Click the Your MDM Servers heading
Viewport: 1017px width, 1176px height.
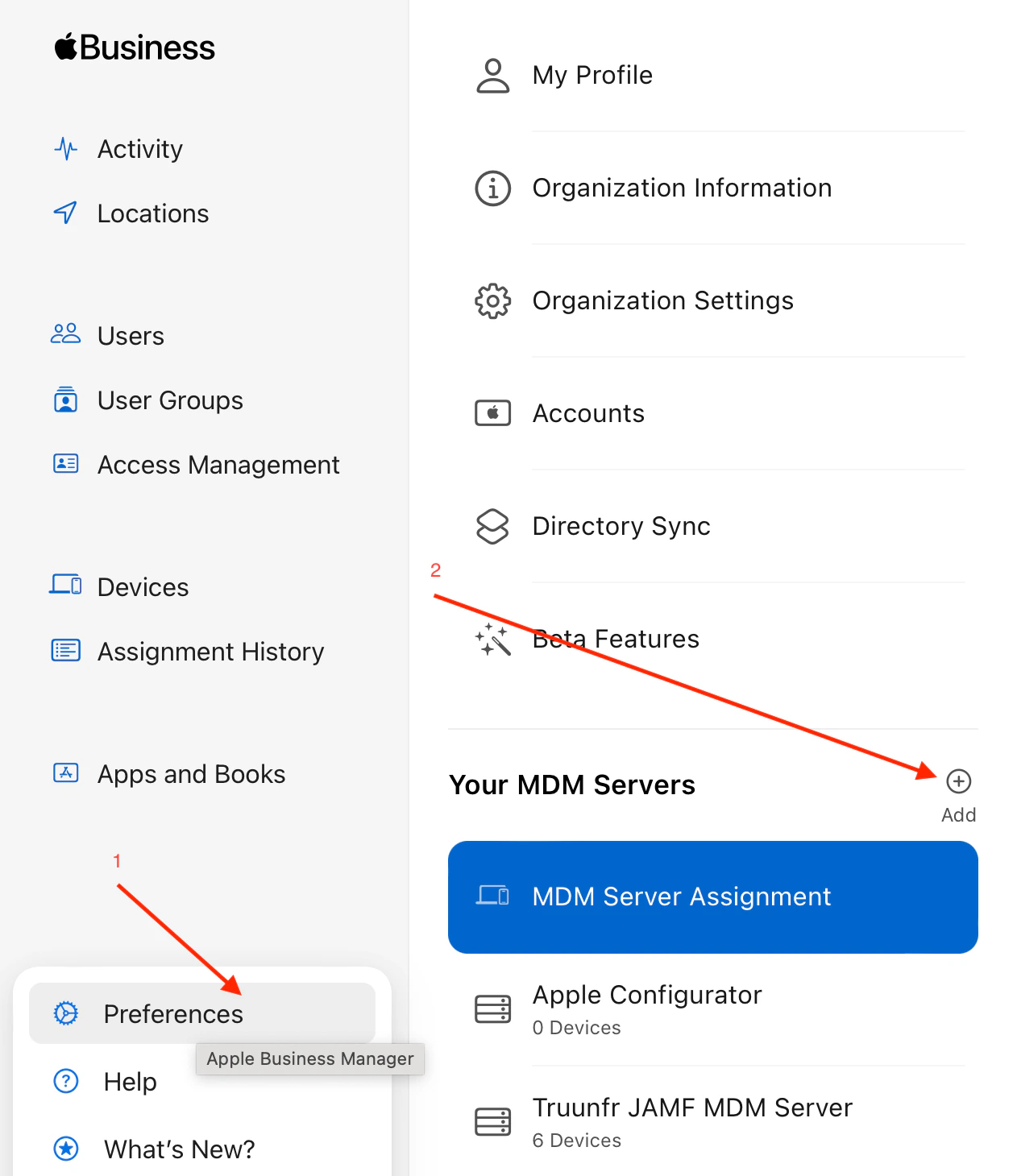pyautogui.click(x=572, y=785)
